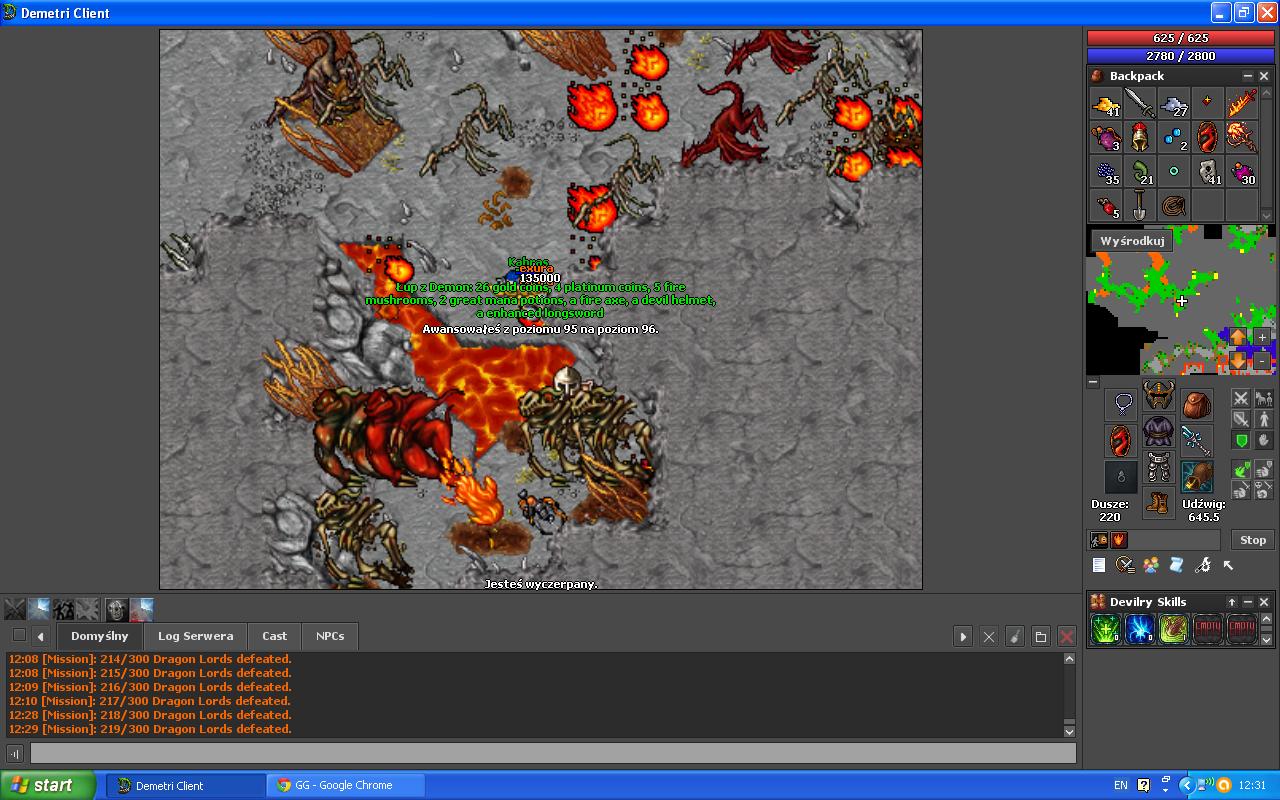The width and height of the screenshot is (1280, 800).
Task: Select the shovel in Backpack
Action: 1139,205
